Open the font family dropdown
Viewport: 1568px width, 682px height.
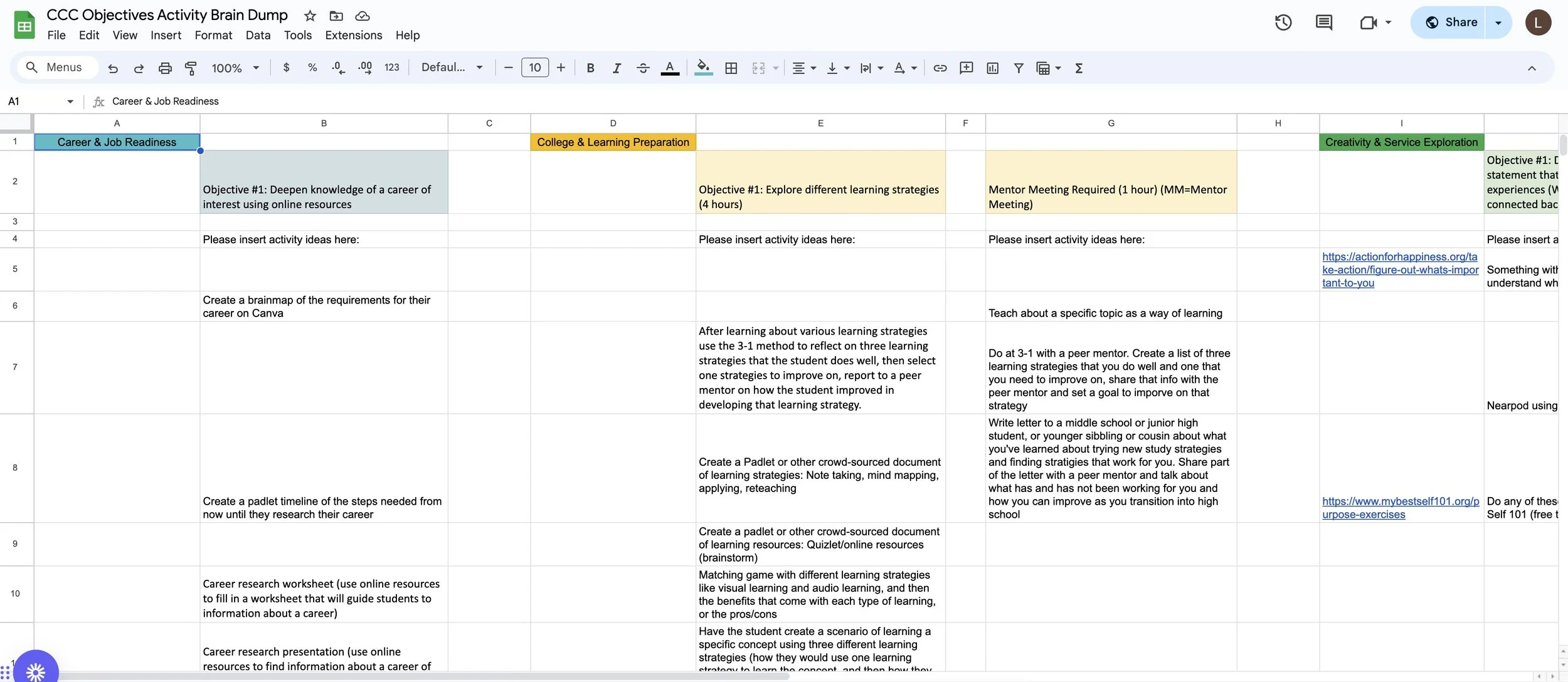(452, 68)
